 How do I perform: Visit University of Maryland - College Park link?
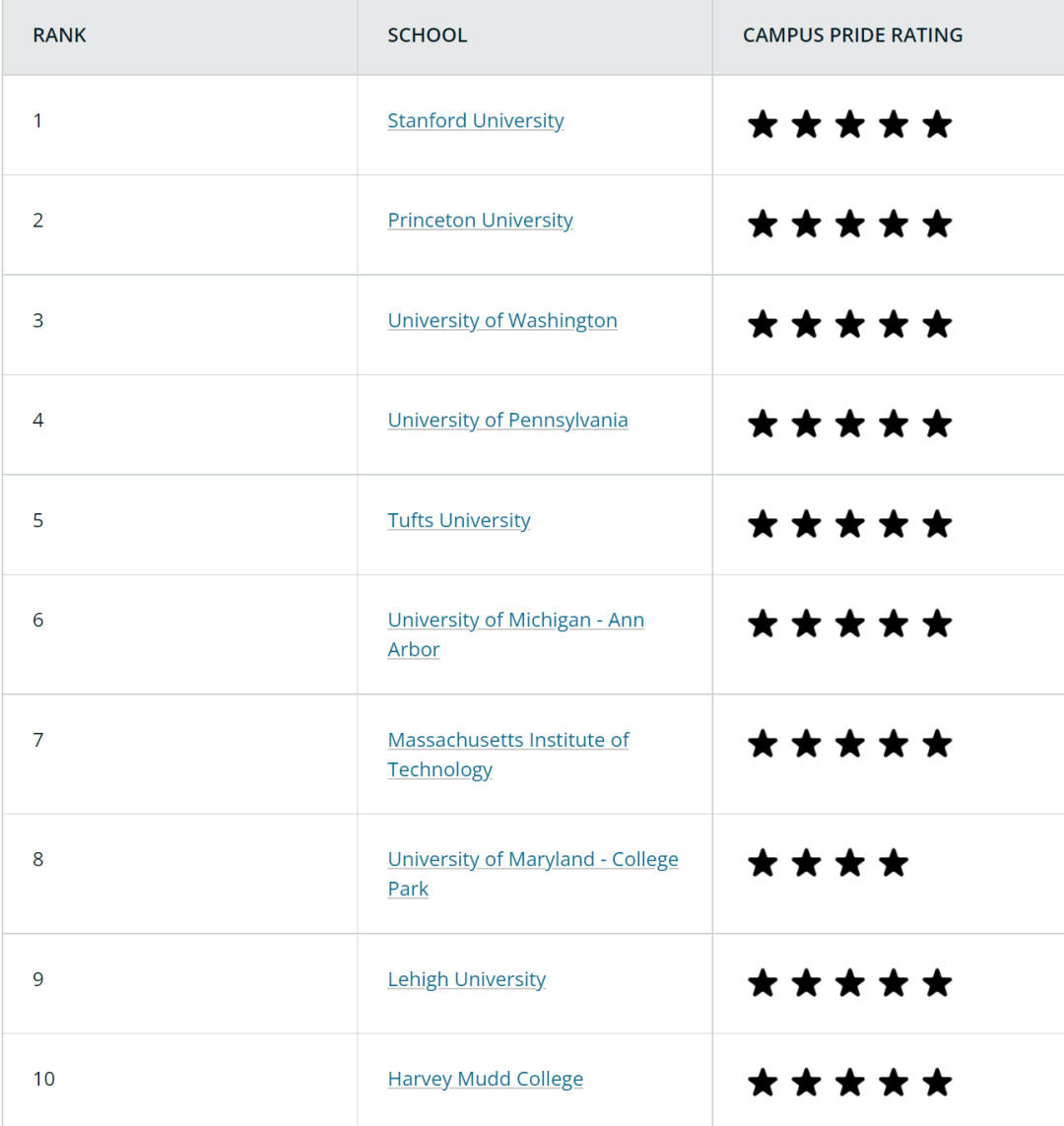point(533,874)
